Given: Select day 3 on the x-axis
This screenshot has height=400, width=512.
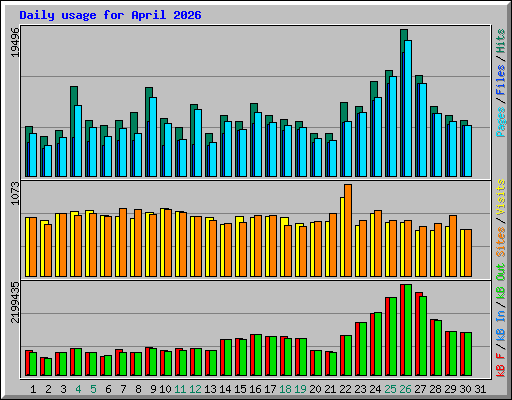Looking at the screenshot, I should [63, 389].
